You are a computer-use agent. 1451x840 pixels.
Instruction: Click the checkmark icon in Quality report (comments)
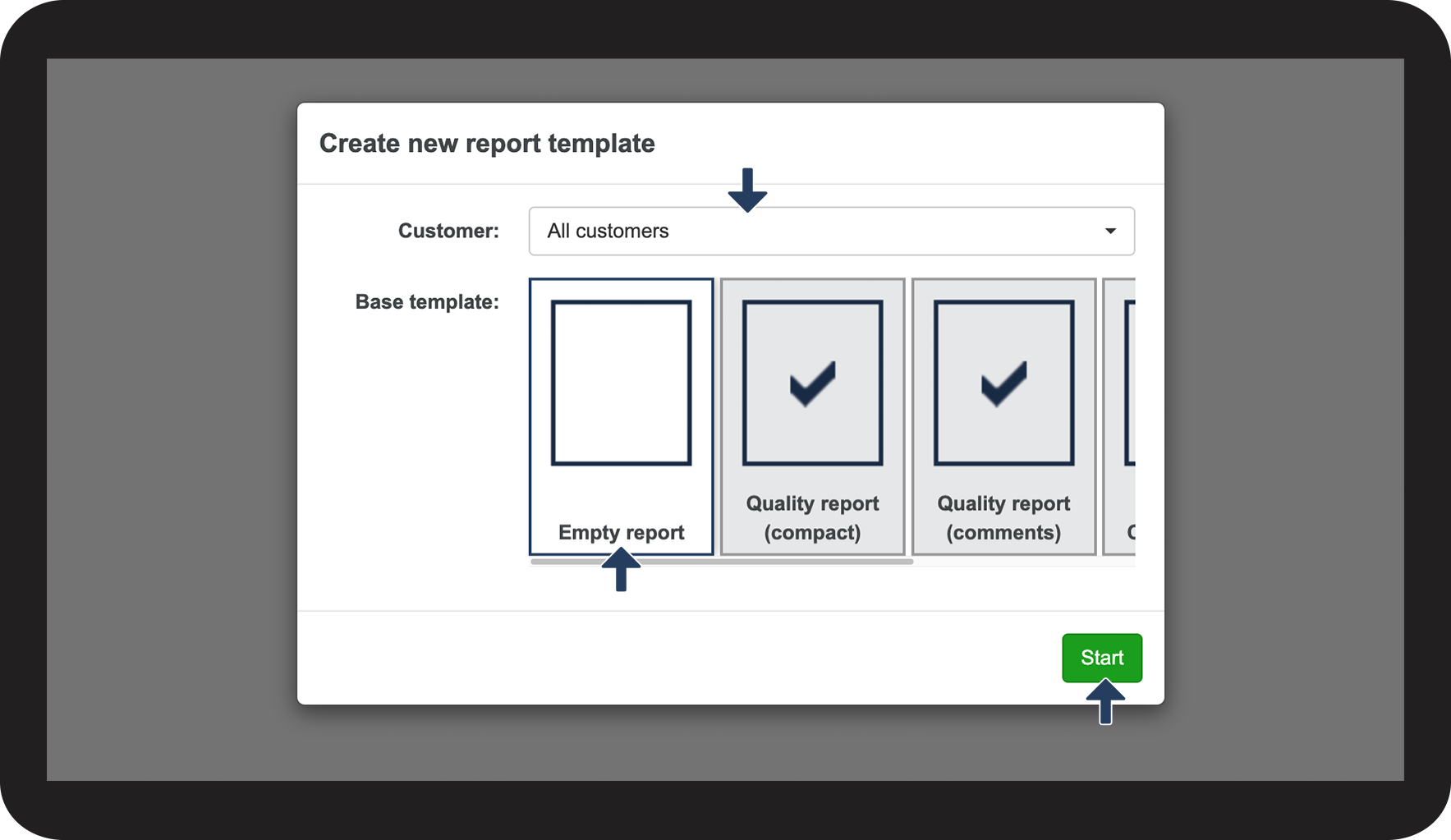[x=1003, y=383]
